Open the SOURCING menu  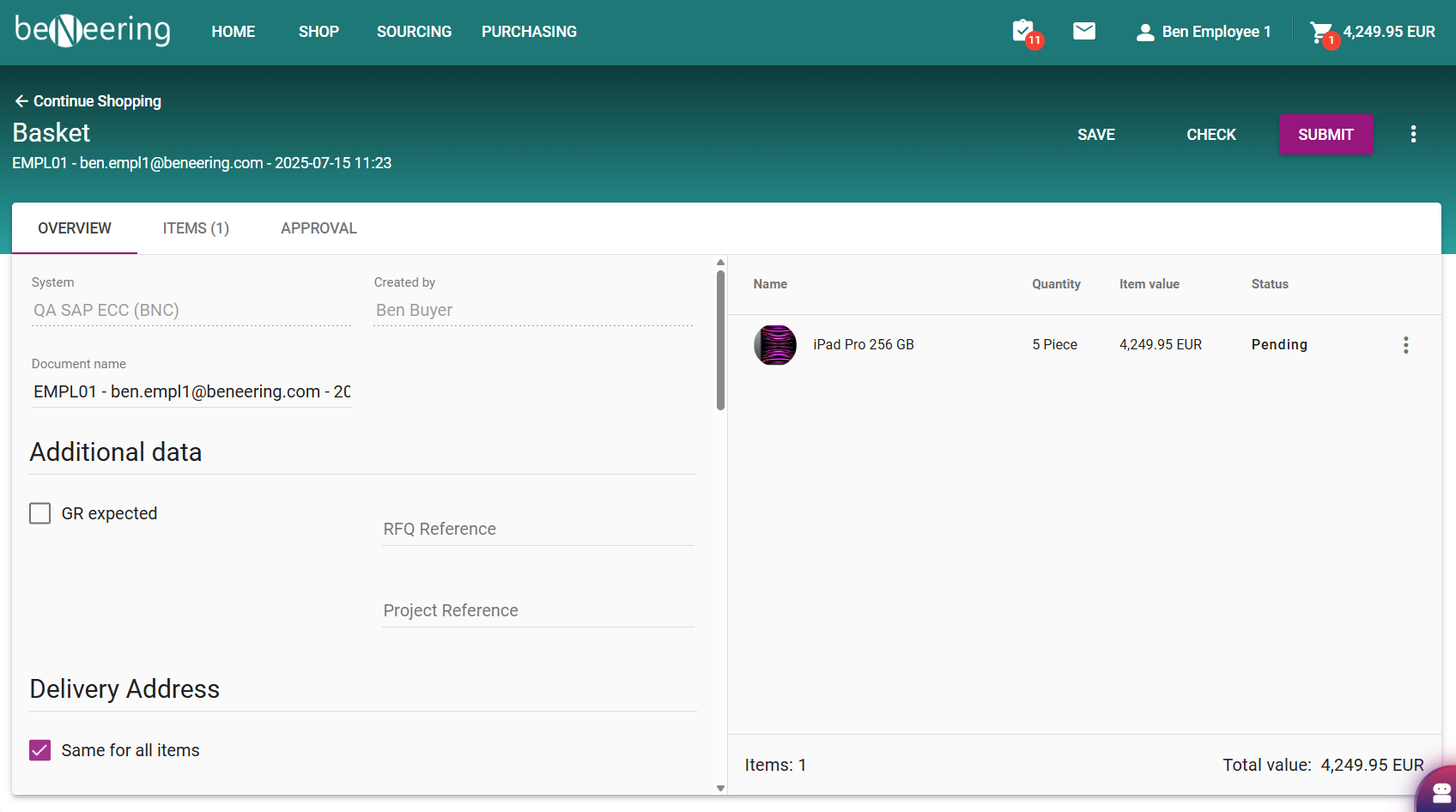click(x=414, y=32)
